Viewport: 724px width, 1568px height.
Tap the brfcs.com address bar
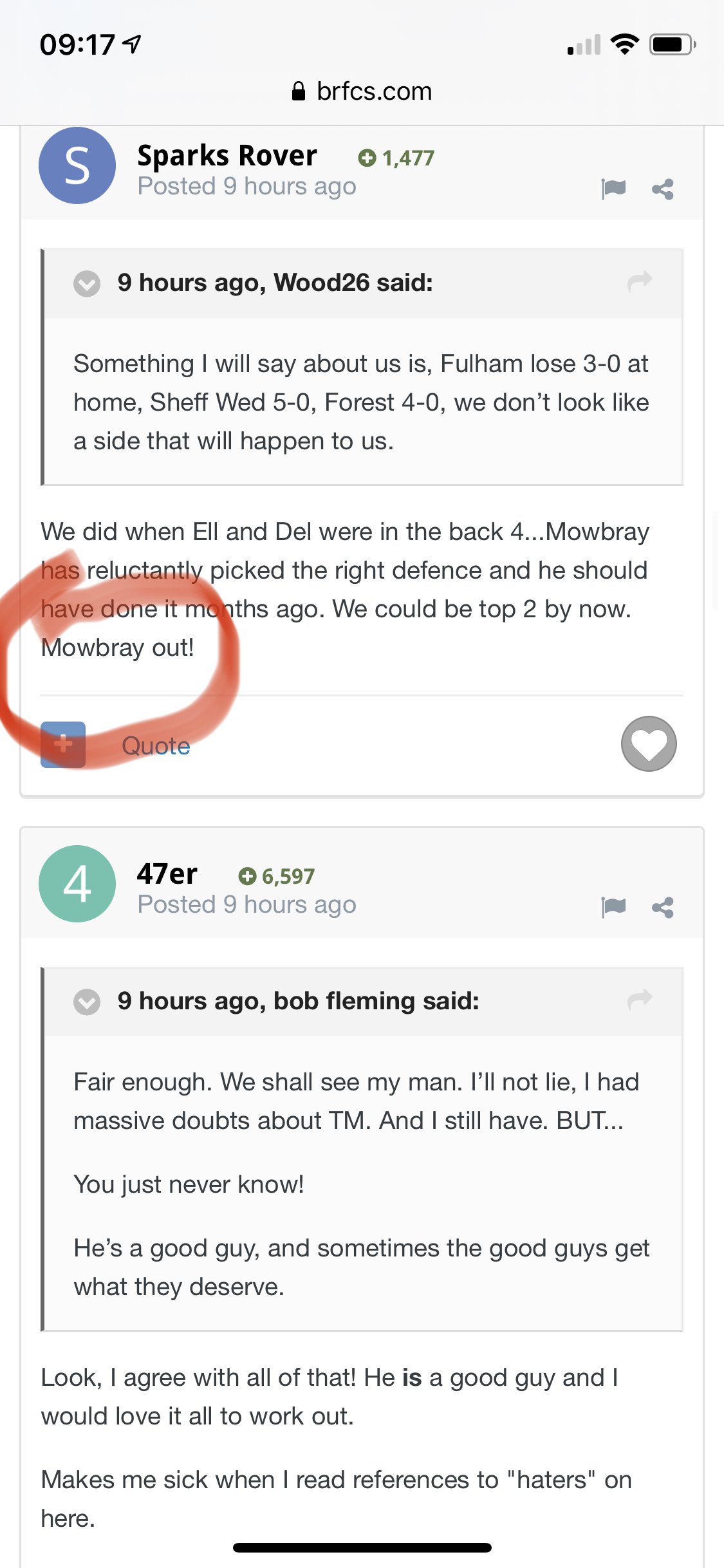tap(362, 91)
